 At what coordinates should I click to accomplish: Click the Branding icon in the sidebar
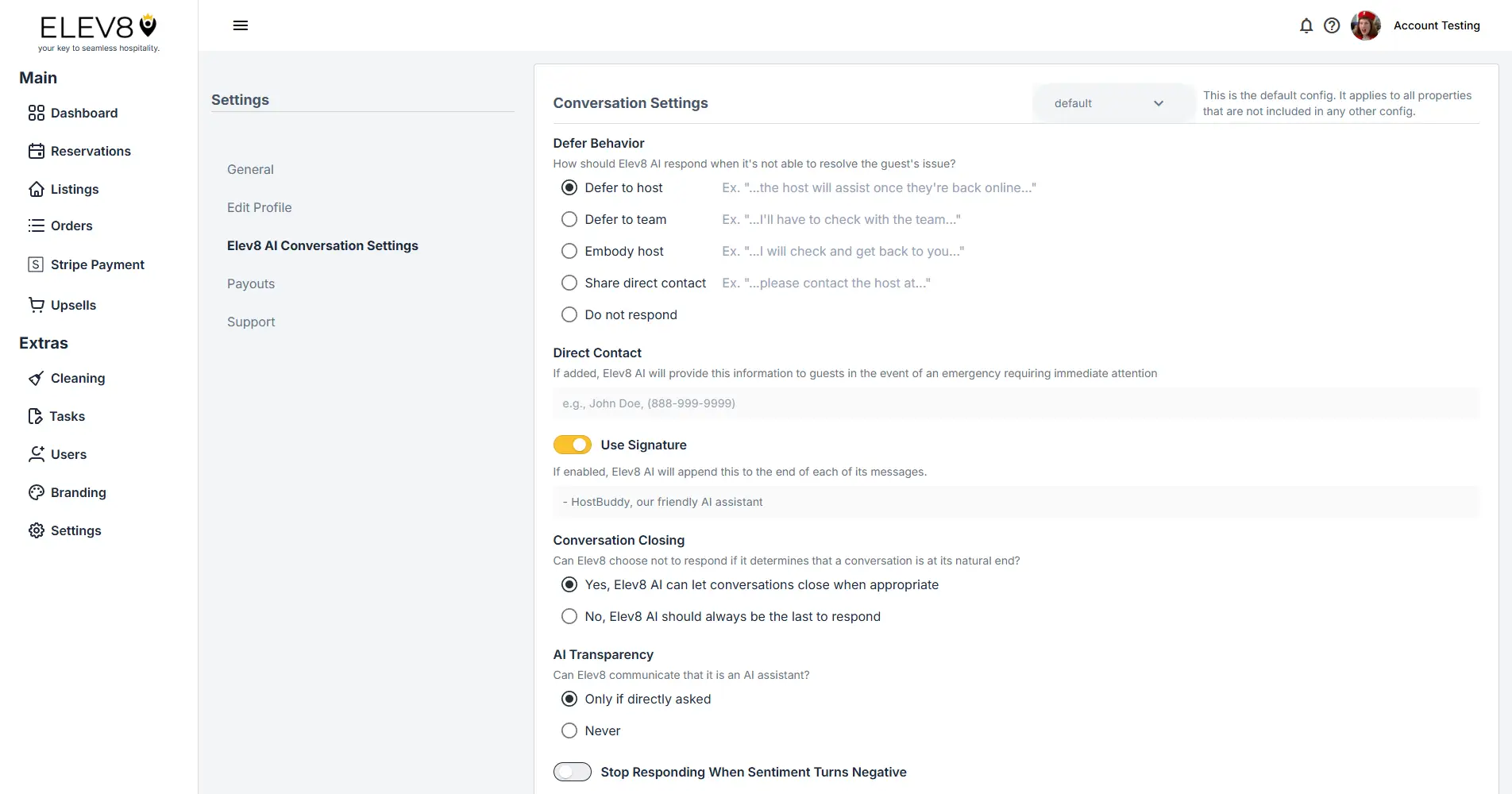click(37, 492)
